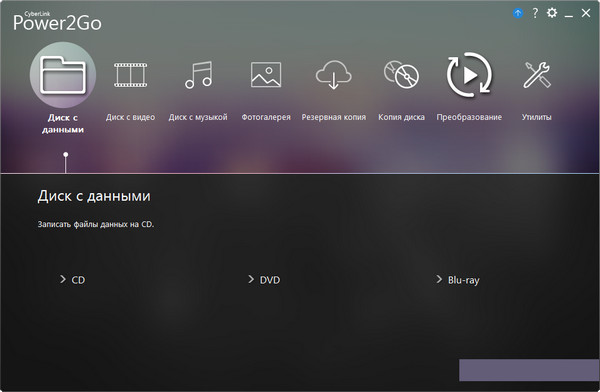Choose the DVD data disc option

point(264,280)
